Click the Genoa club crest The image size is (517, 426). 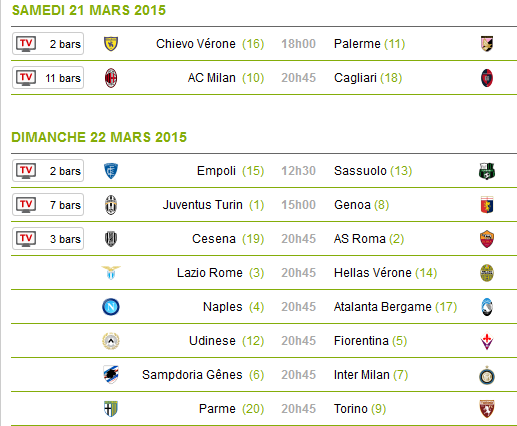pos(487,205)
